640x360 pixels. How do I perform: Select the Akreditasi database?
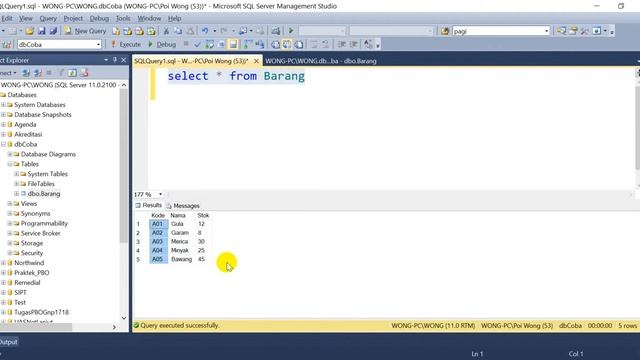click(x=28, y=134)
